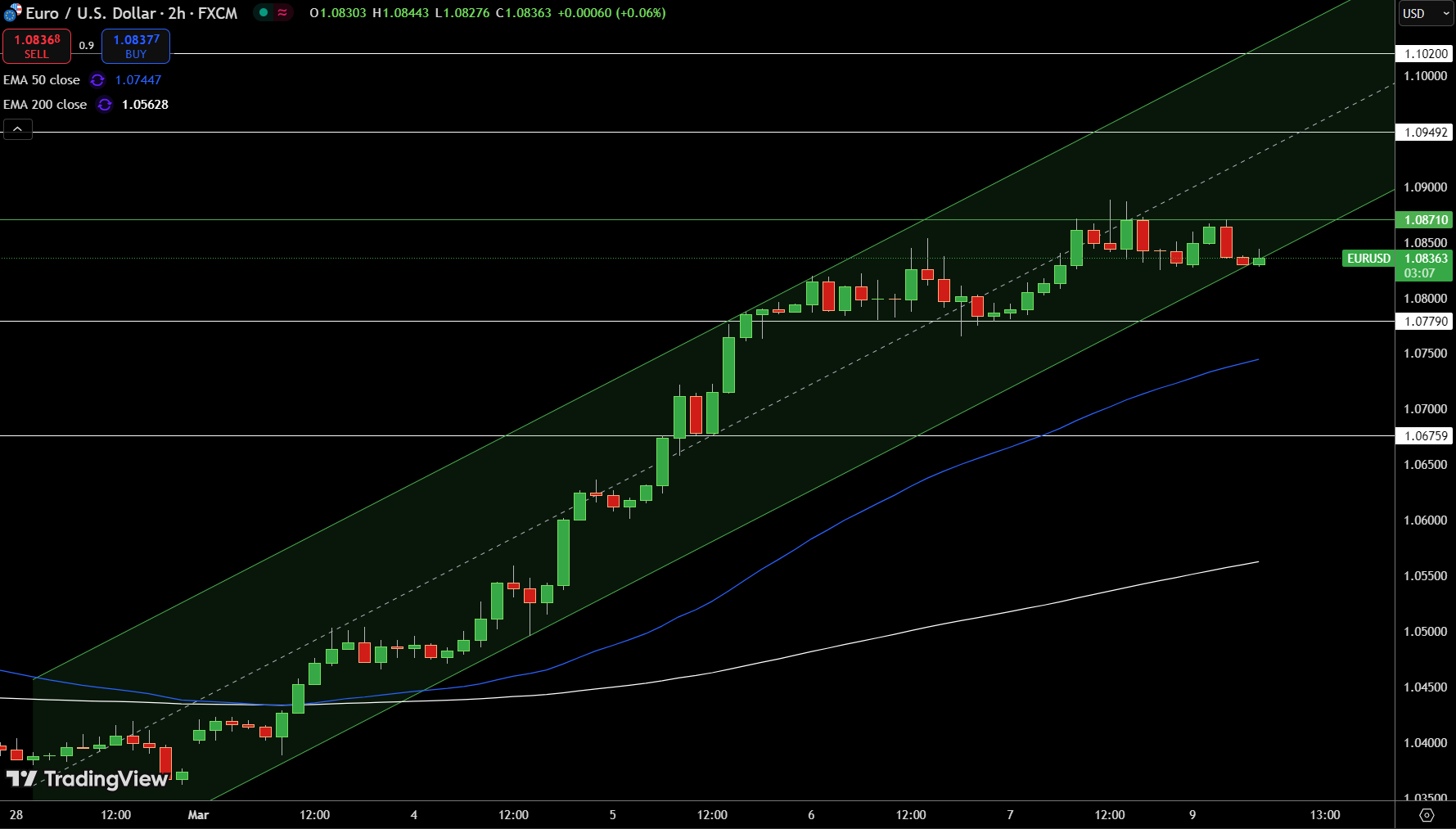1456x829 pixels.
Task: Click the change value +0.00060 (+0.06%)
Action: pos(612,13)
